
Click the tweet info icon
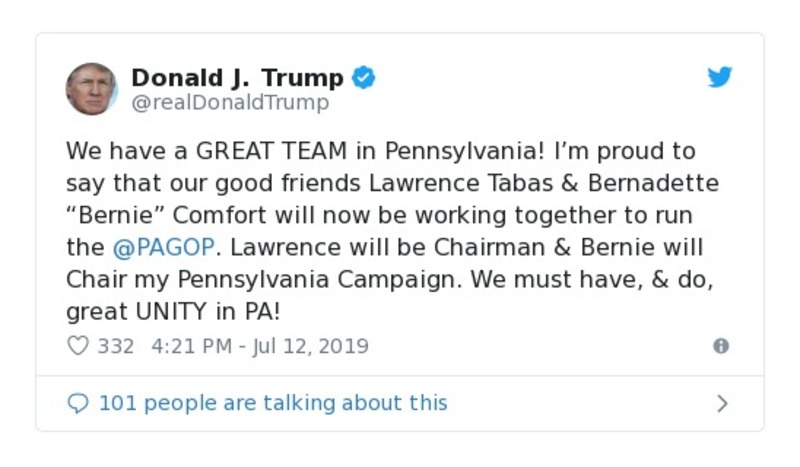[x=721, y=346]
